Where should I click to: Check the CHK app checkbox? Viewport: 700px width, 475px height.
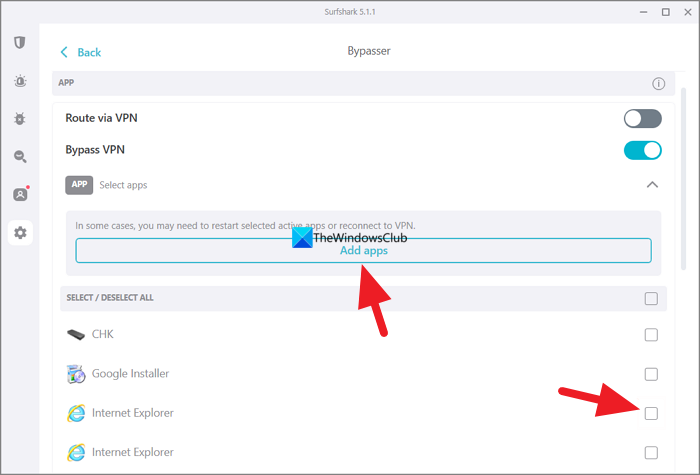[x=651, y=334]
